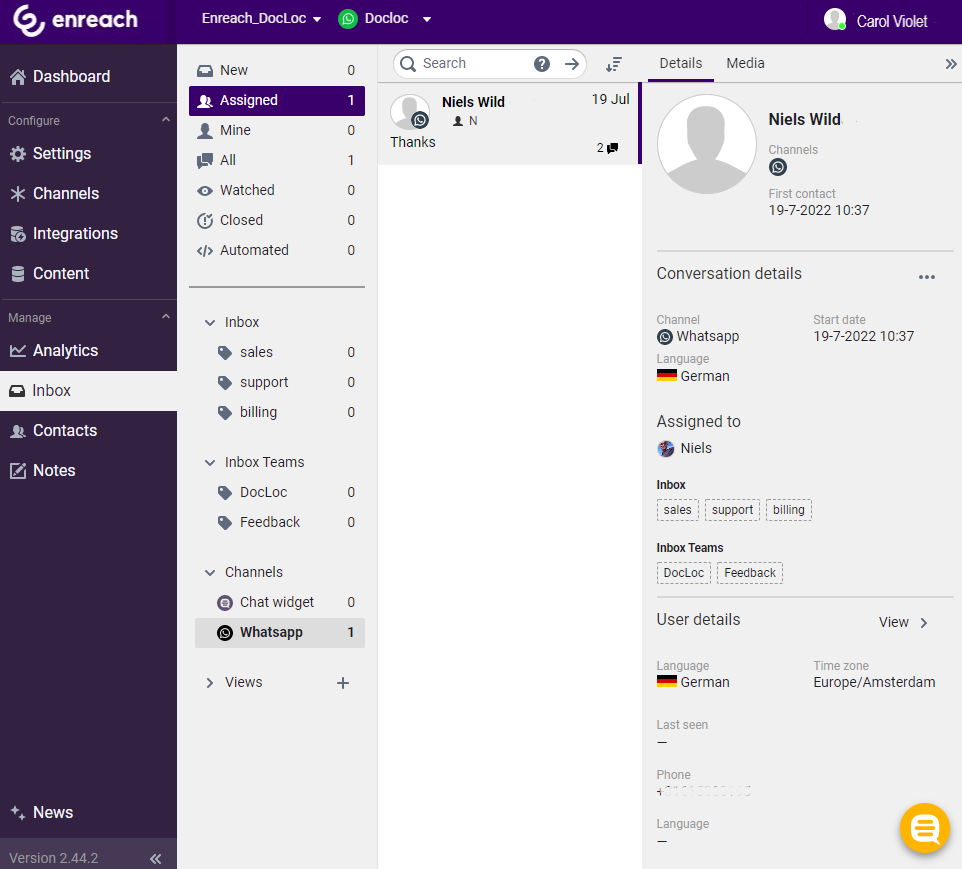962x869 pixels.
Task: Open conversation details three-dot menu
Action: pos(926,277)
